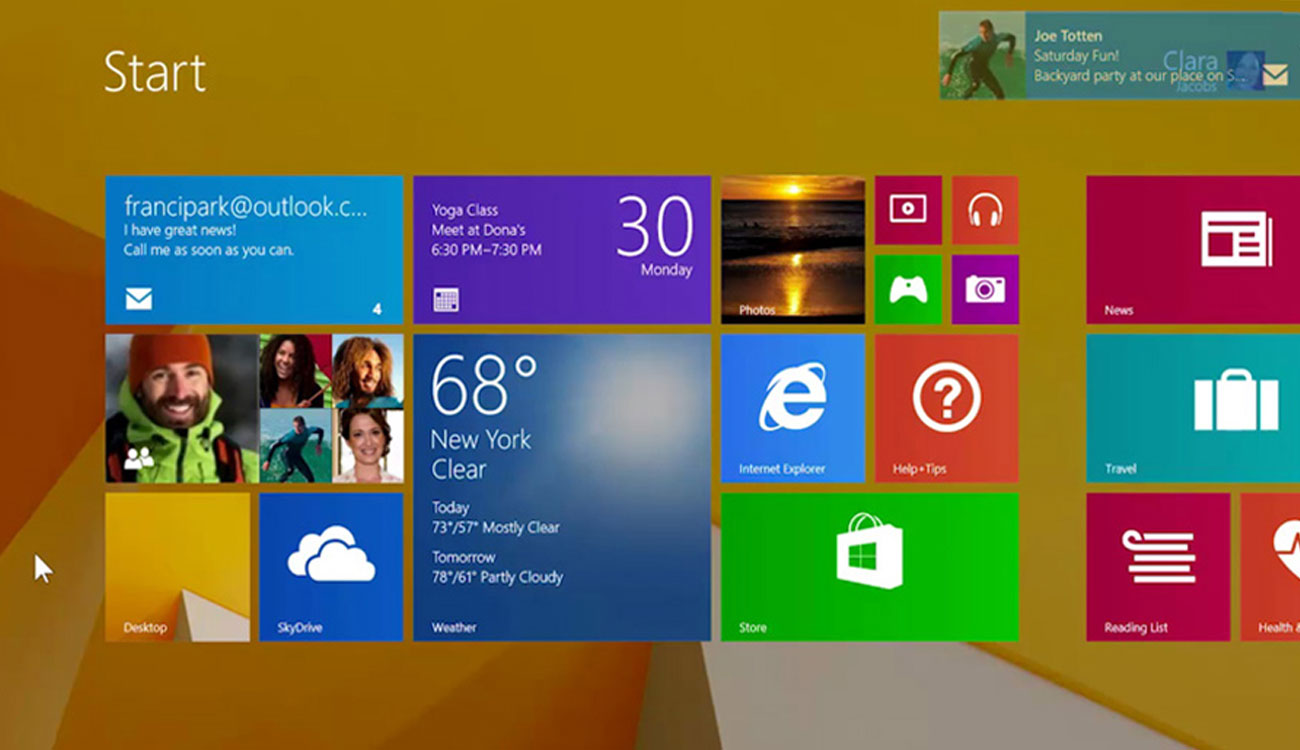Open the Reading List tile

1158,567
